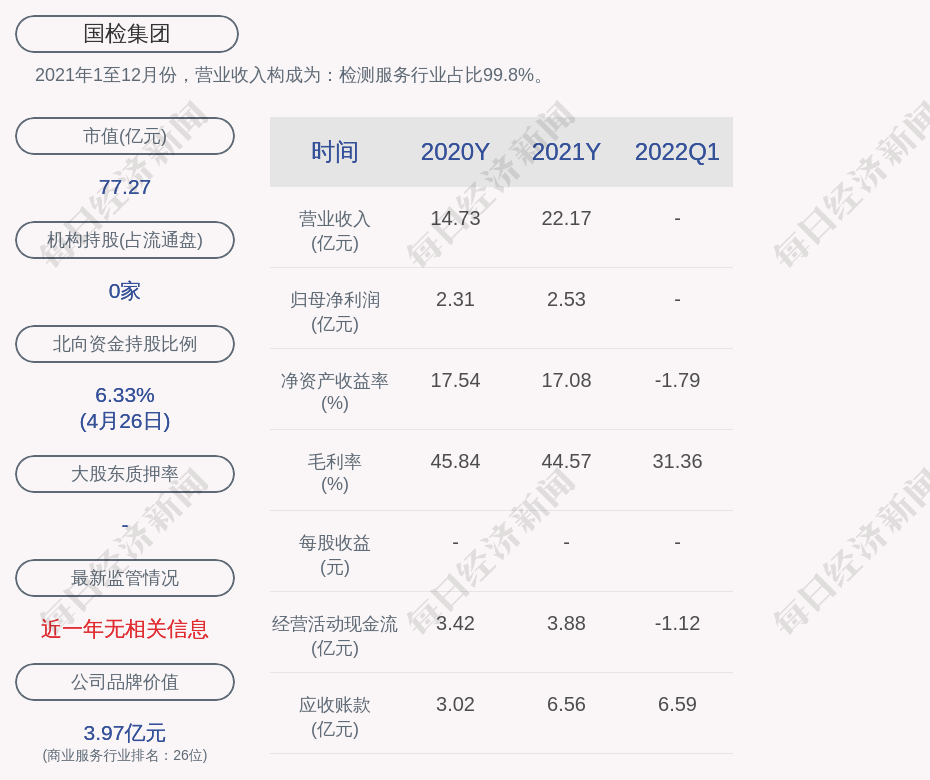The image size is (930, 780).
Task: Select the 2021Y revenue value 22.17
Action: point(566,218)
